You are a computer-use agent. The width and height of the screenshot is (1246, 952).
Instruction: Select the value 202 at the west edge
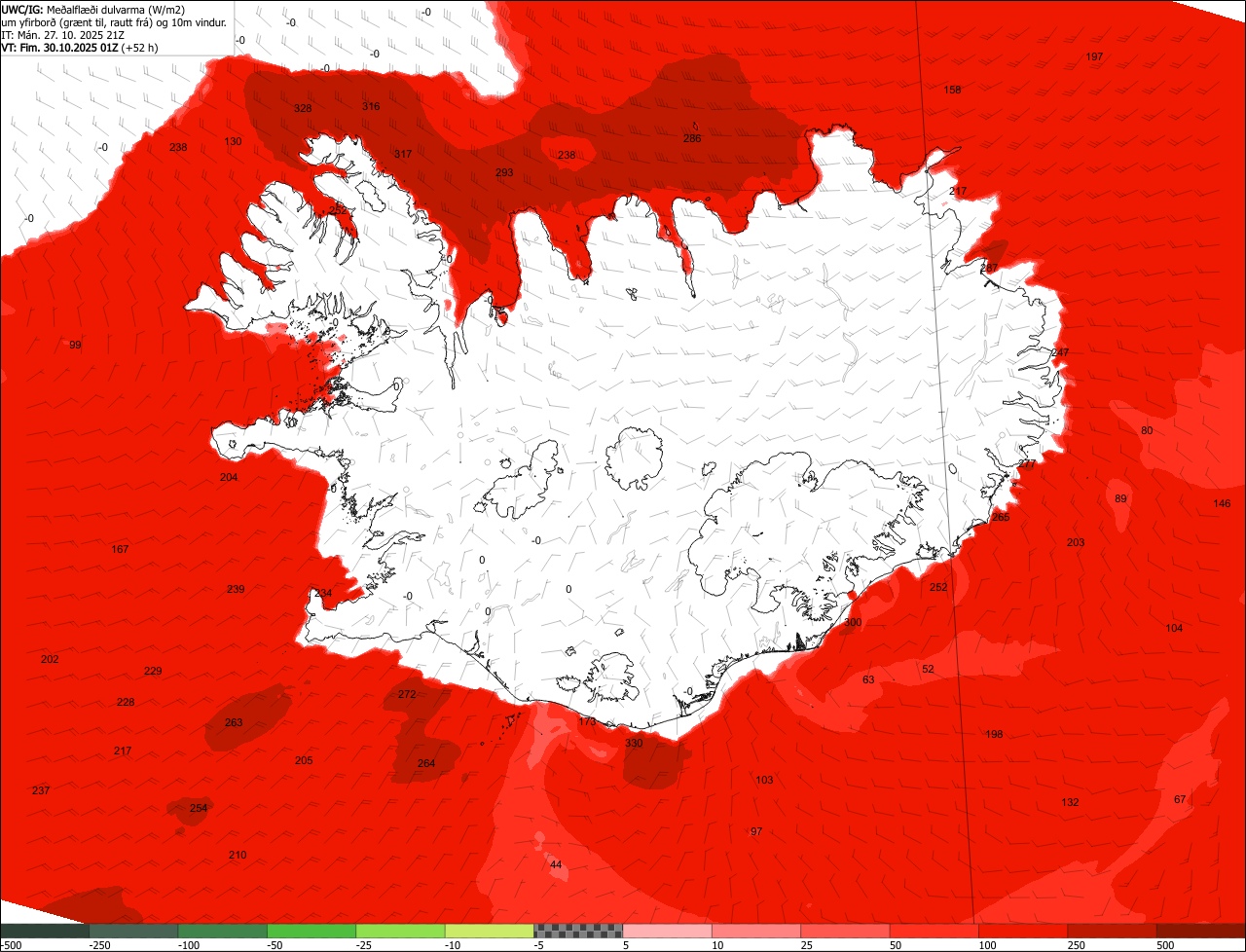coord(50,659)
